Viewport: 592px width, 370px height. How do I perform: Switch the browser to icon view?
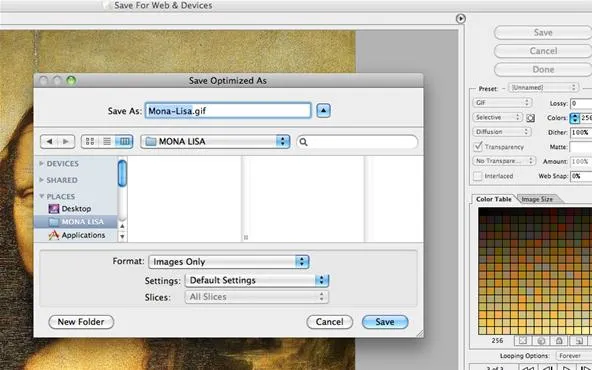click(90, 142)
